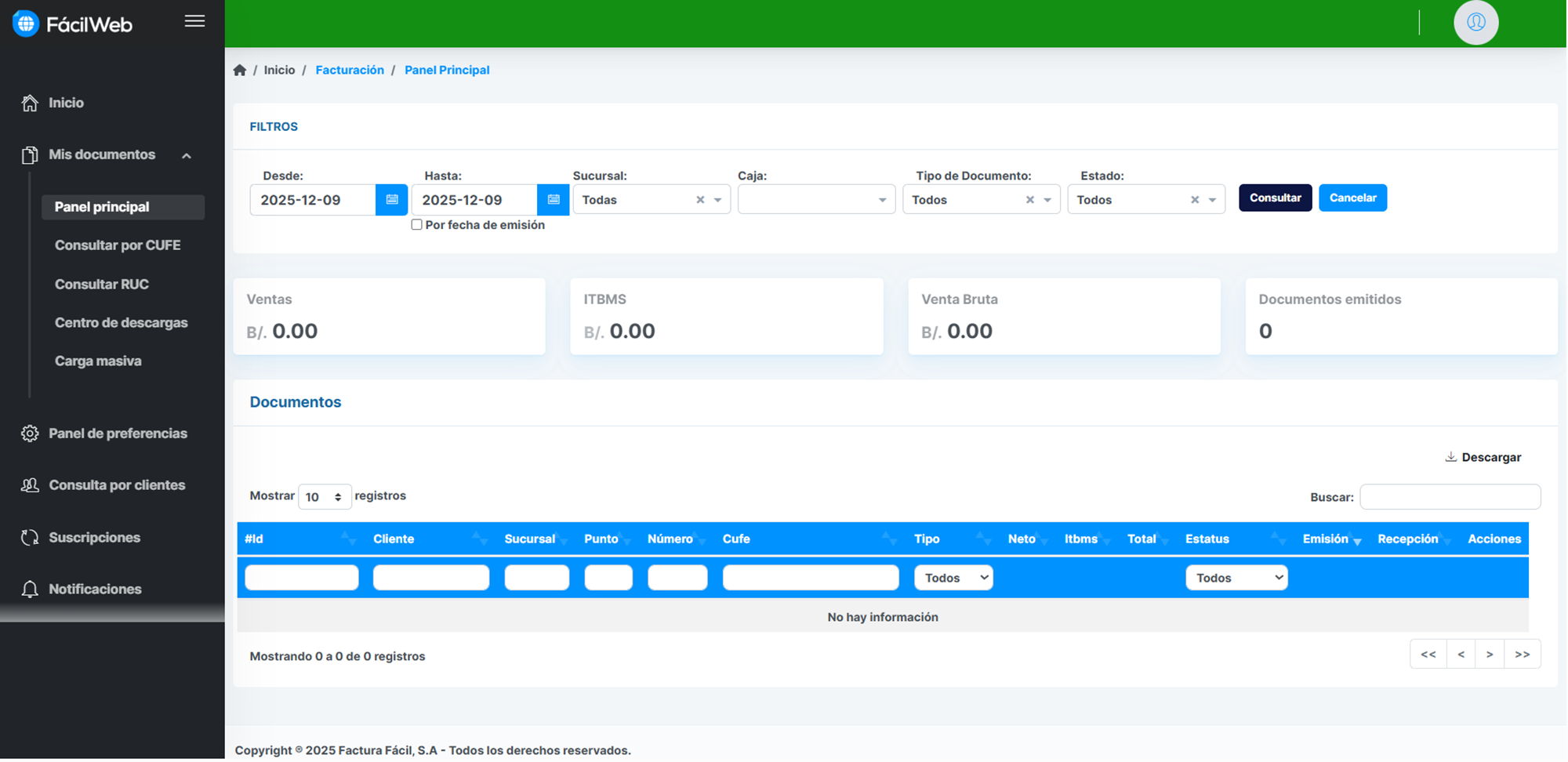This screenshot has height=762, width=1568.
Task: Click the home icon in breadcrumb
Action: [240, 71]
